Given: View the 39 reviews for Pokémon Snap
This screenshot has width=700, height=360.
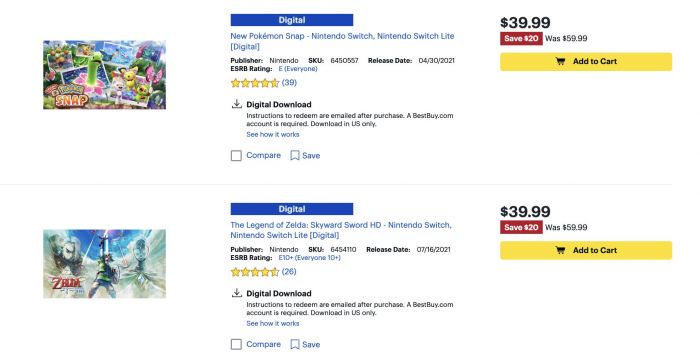Looking at the screenshot, I should (289, 83).
